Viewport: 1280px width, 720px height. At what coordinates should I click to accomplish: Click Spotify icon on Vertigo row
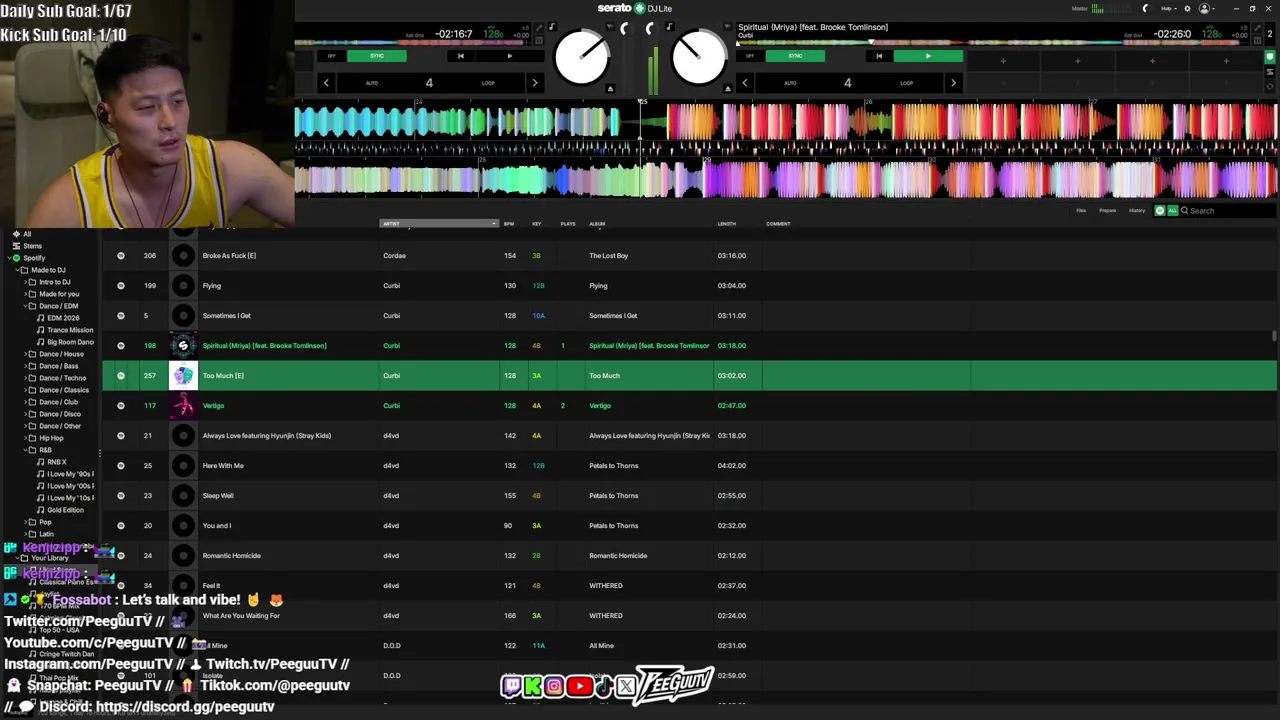pos(121,406)
